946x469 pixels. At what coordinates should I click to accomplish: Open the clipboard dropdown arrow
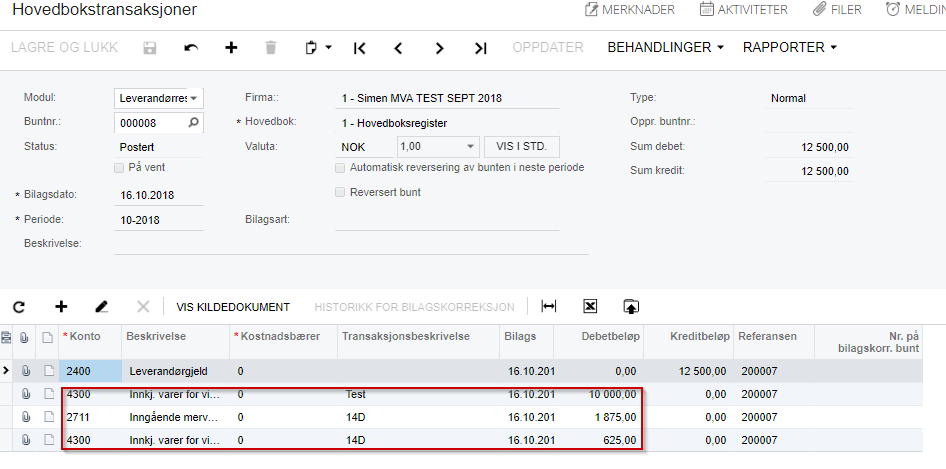[328, 48]
